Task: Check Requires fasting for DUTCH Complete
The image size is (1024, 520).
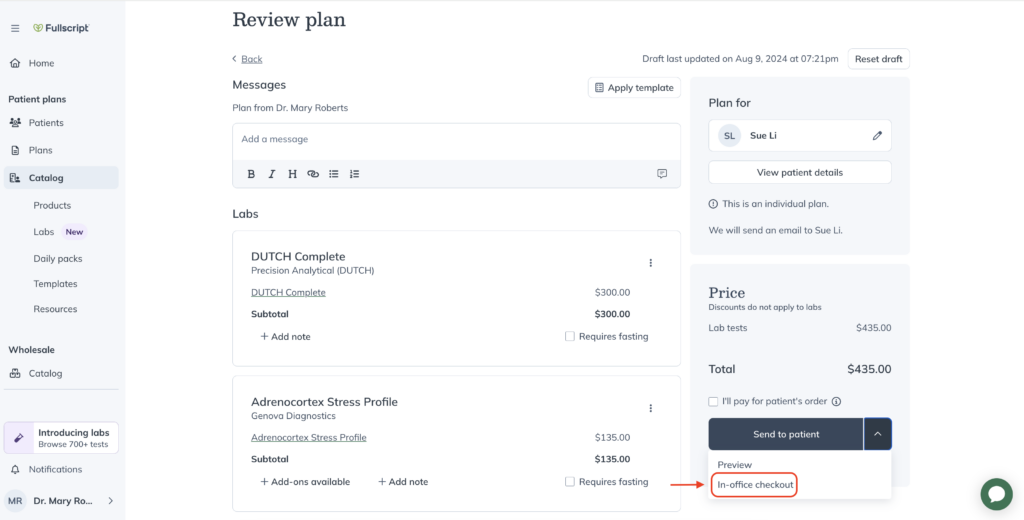Action: coord(569,336)
